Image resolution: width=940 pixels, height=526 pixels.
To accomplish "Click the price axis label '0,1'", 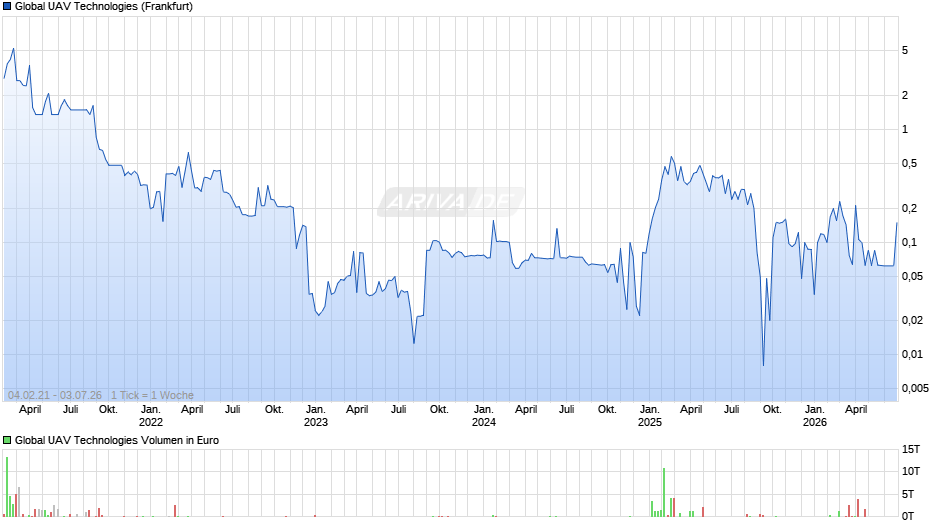I will click(x=909, y=243).
